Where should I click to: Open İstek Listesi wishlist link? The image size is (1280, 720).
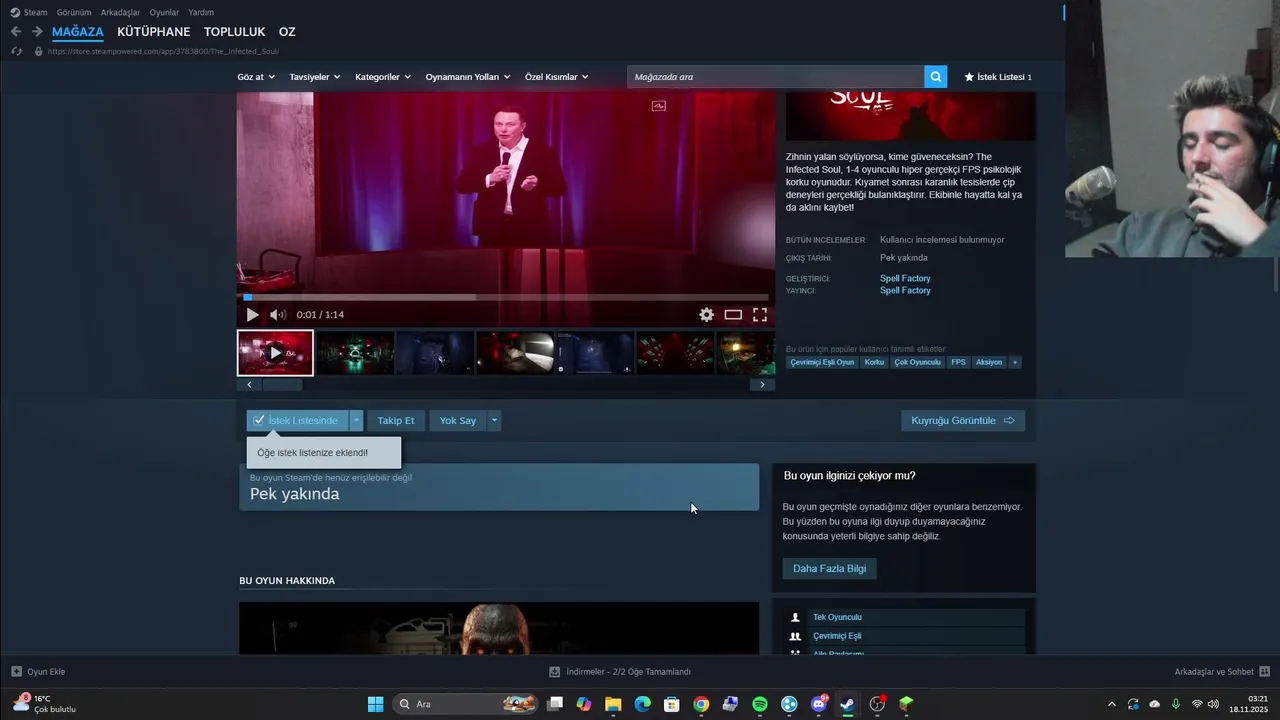pyautogui.click(x=998, y=77)
